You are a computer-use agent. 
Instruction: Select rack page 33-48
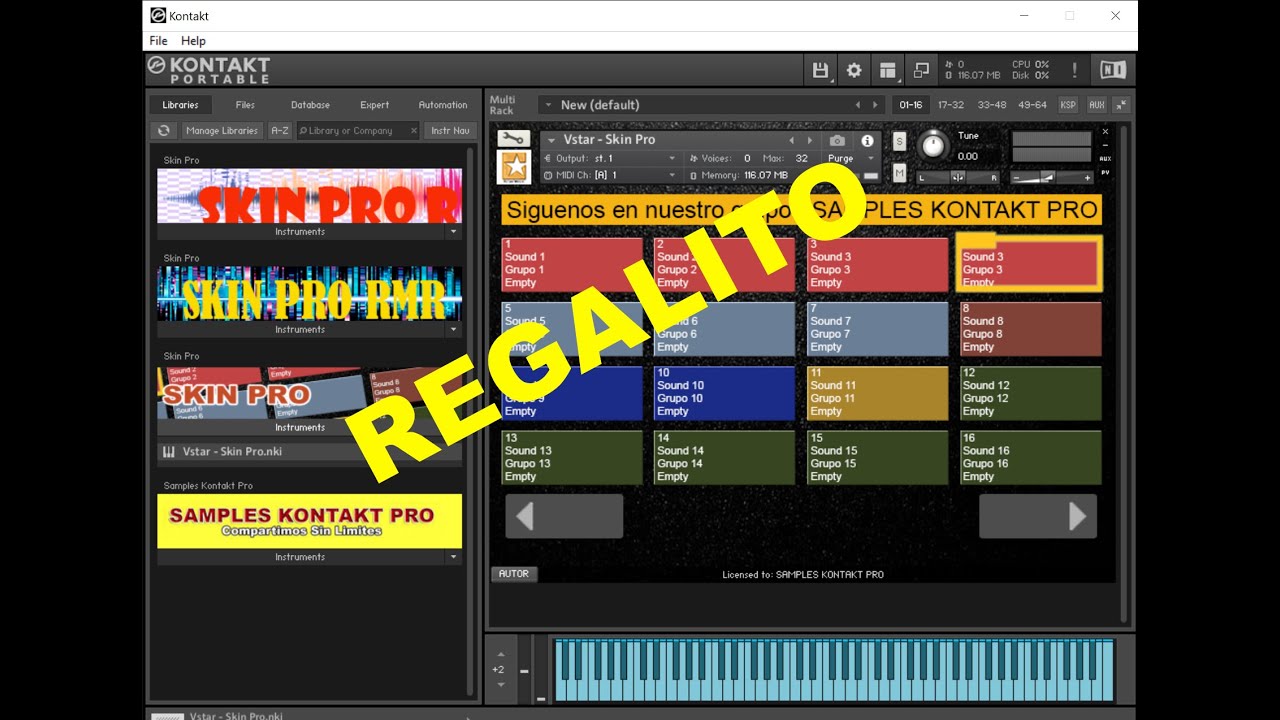pos(992,105)
